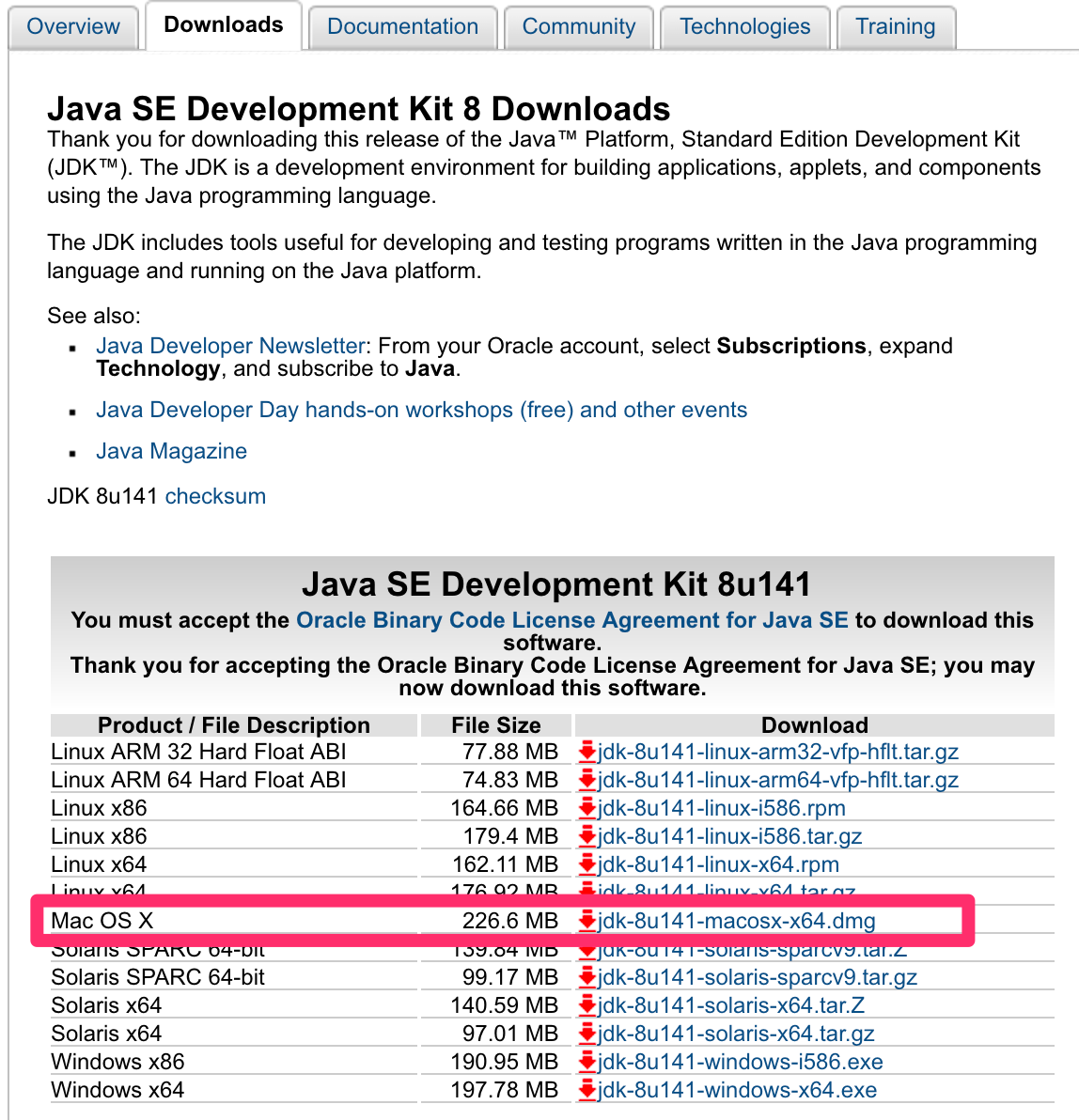
Task: Click download arrow icon for linux-arm64-vfp-hflt.tar.gz
Action: [587, 780]
